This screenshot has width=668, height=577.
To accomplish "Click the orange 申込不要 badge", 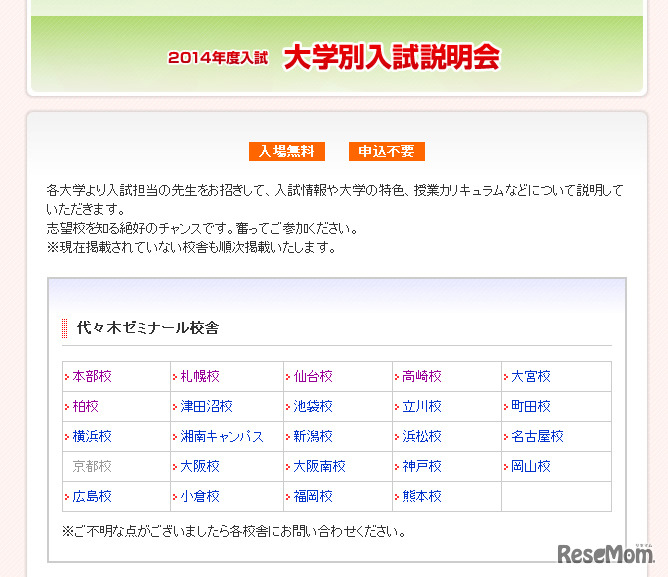I will pos(386,151).
